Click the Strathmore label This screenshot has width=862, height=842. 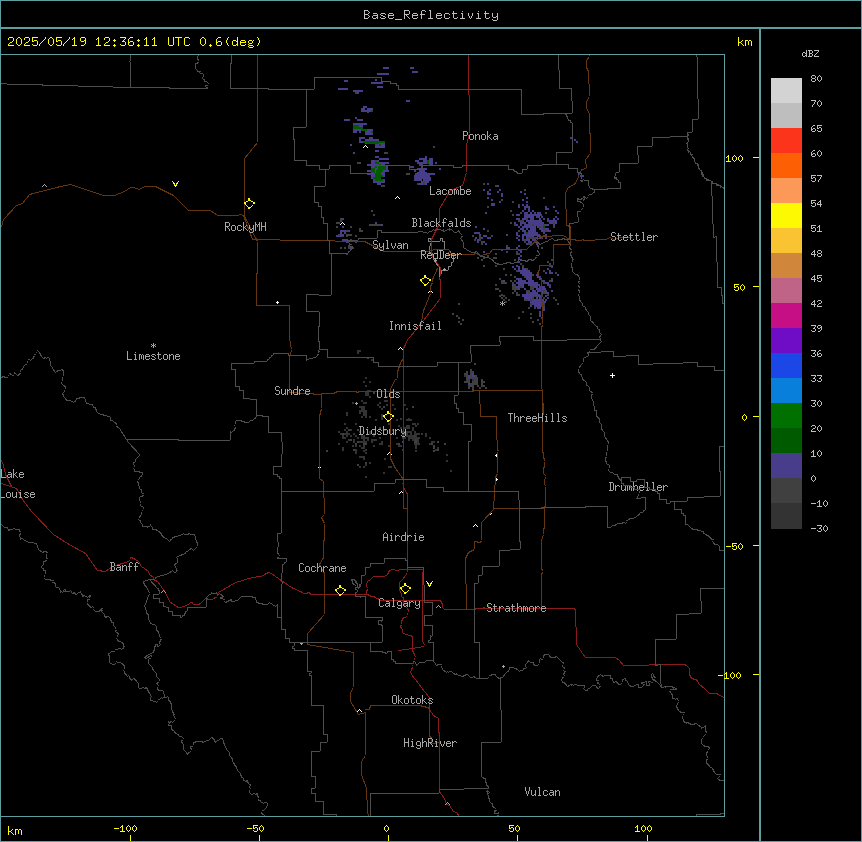coord(516,608)
